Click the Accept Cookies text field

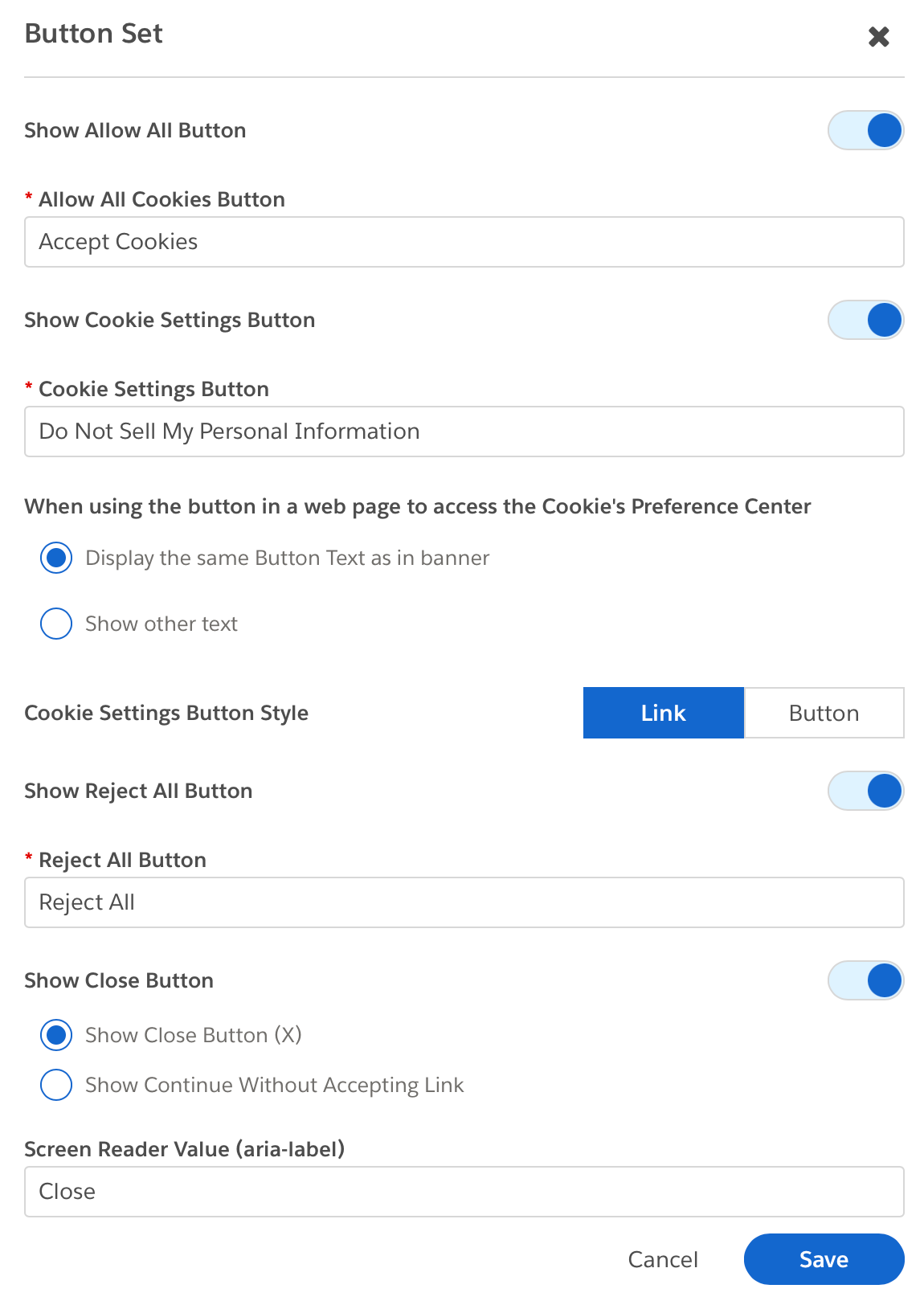point(464,242)
